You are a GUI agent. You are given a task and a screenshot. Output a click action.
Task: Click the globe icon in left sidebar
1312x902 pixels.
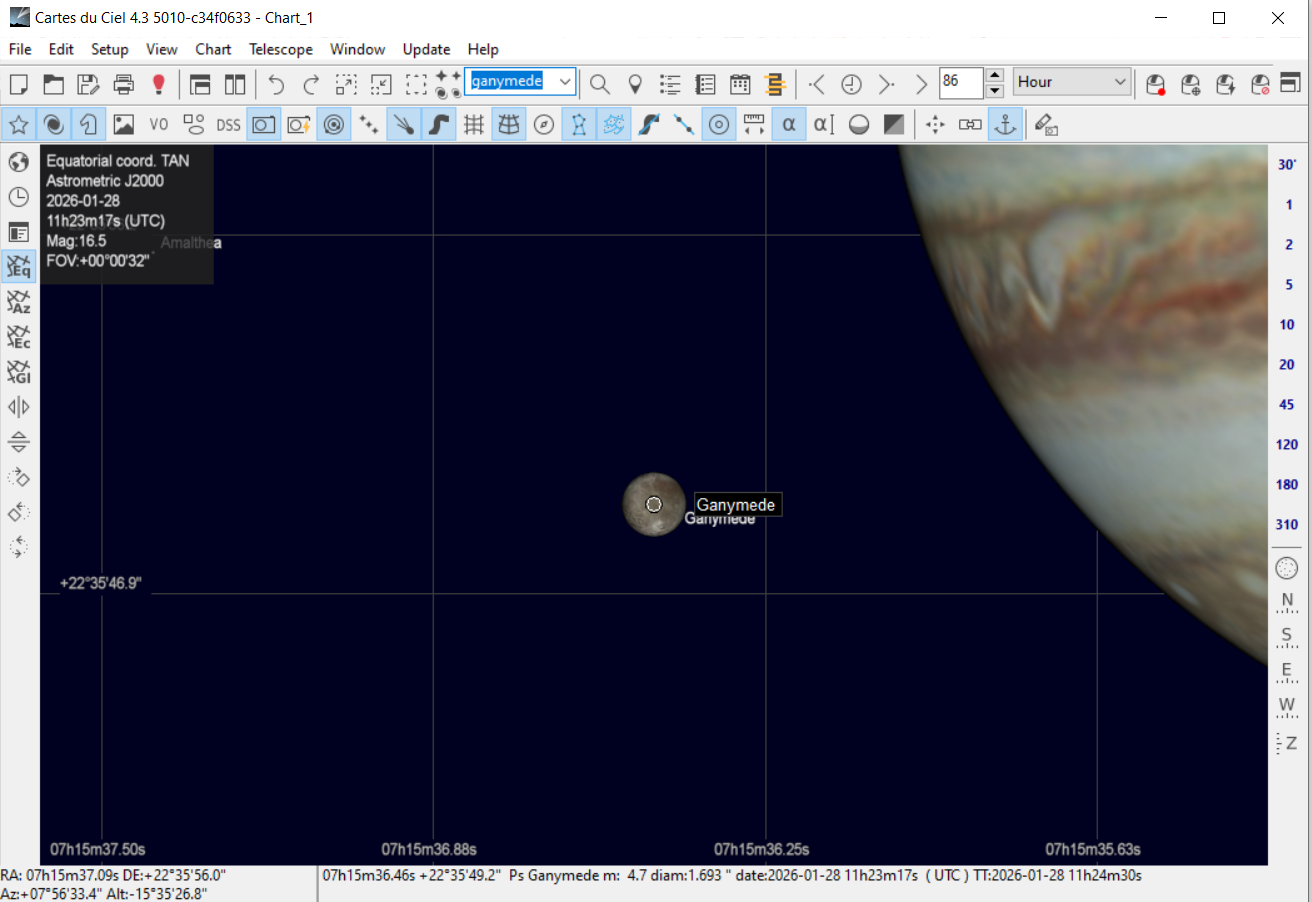19,162
